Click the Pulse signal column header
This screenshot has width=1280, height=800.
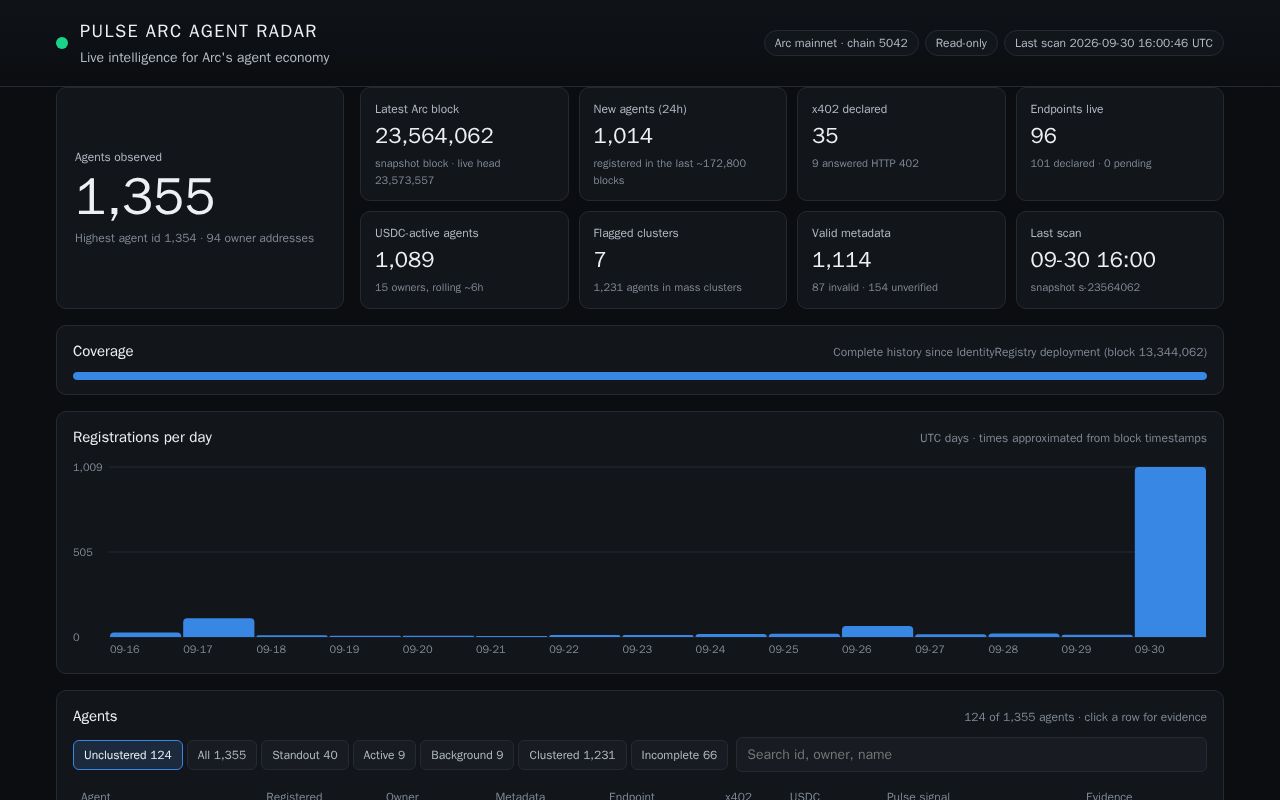tap(918, 796)
